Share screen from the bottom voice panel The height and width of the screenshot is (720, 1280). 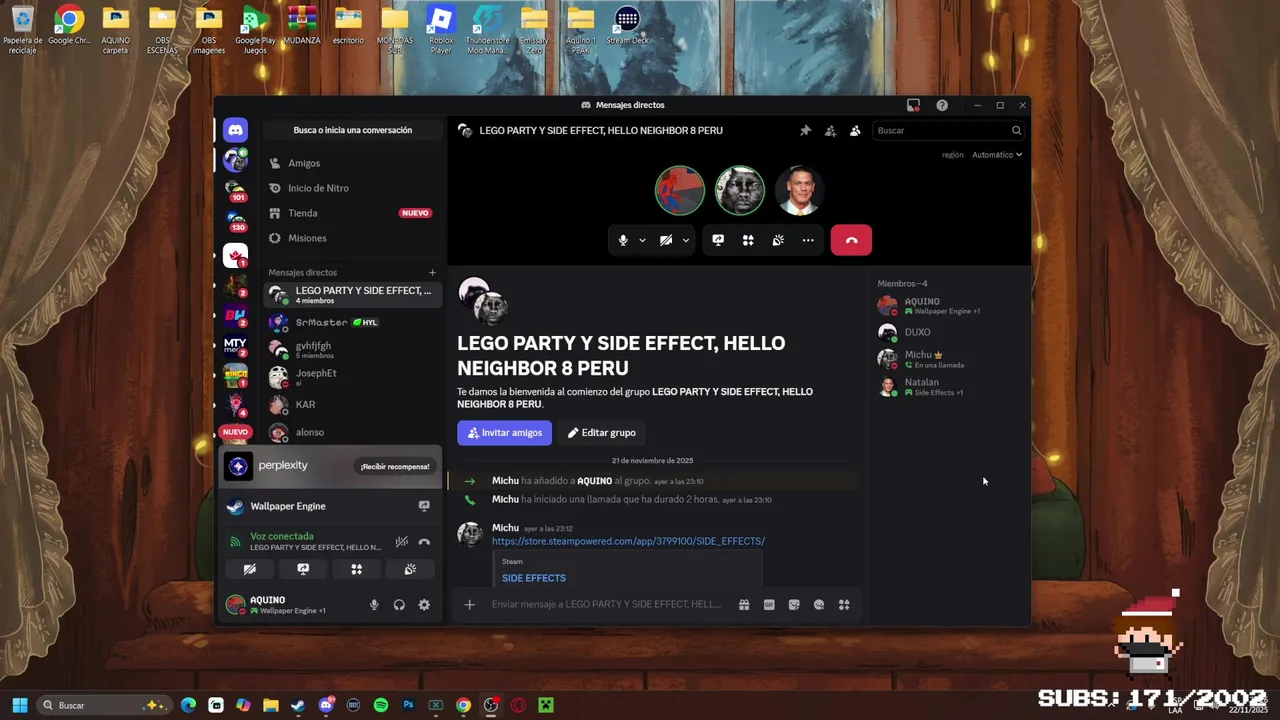[x=303, y=569]
